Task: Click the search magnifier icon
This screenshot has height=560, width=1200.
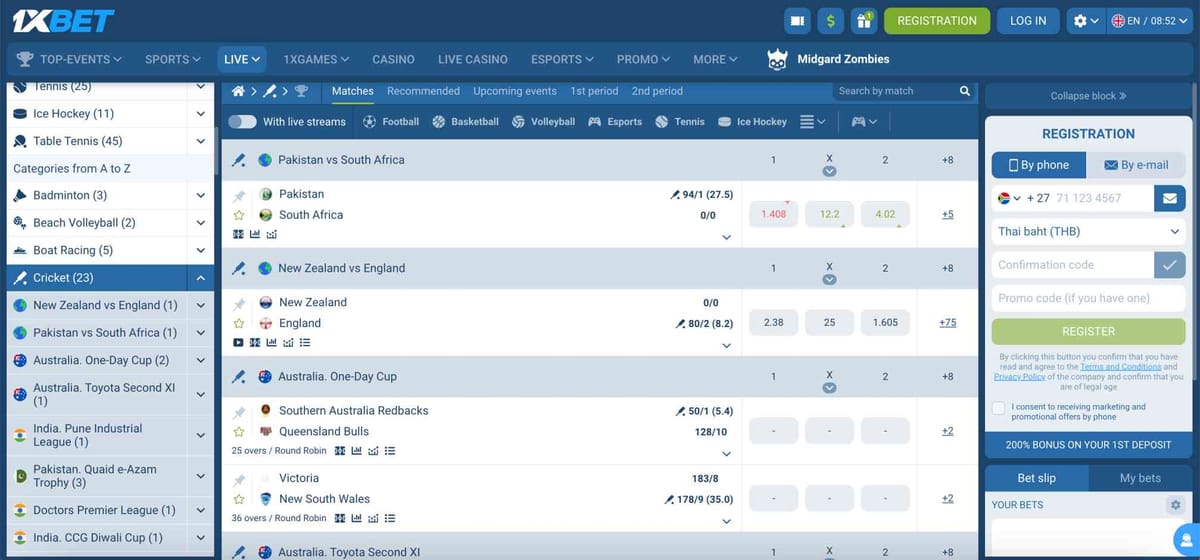Action: (965, 91)
